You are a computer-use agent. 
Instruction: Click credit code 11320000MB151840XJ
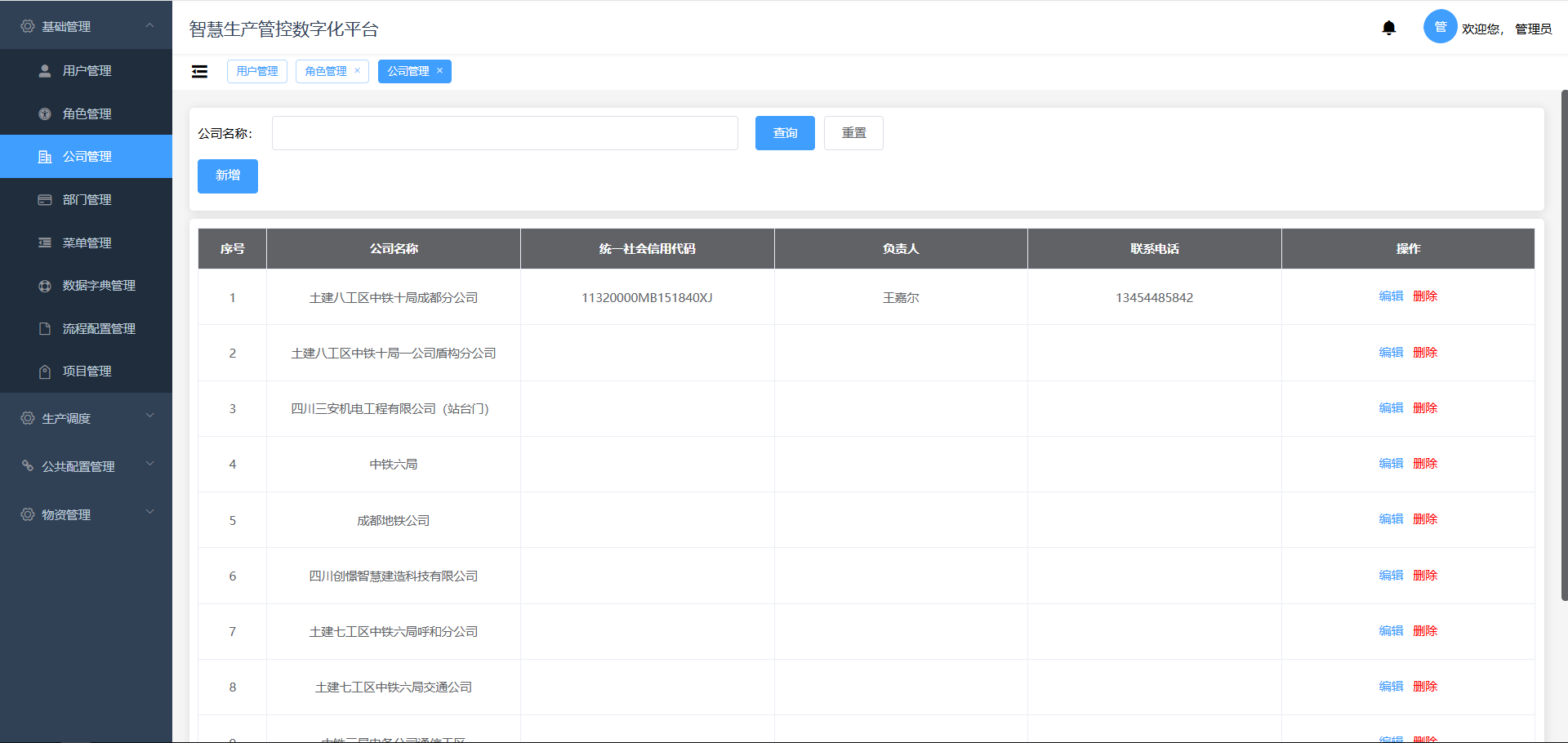pyautogui.click(x=647, y=298)
